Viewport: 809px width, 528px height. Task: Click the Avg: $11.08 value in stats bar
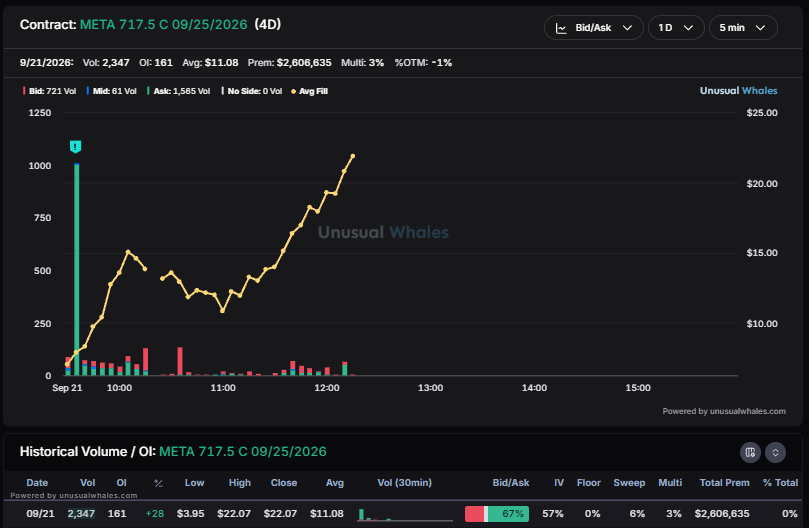[x=210, y=62]
